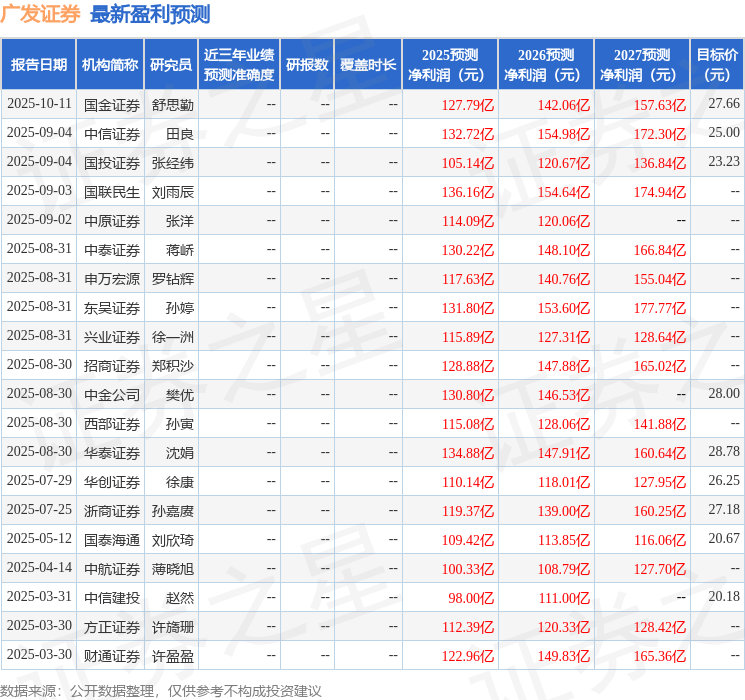Click the 华泰证券 institution cell
The image size is (745, 700).
click(112, 453)
